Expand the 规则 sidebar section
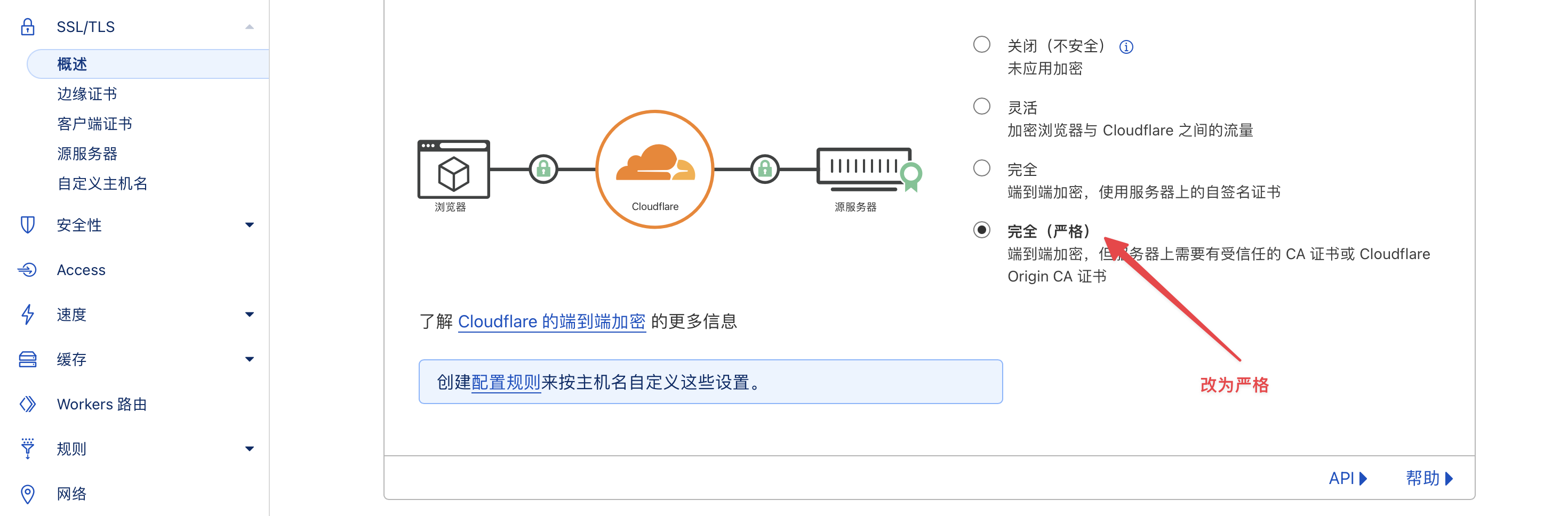Image resolution: width=1568 pixels, height=516 pixels. coord(249,448)
